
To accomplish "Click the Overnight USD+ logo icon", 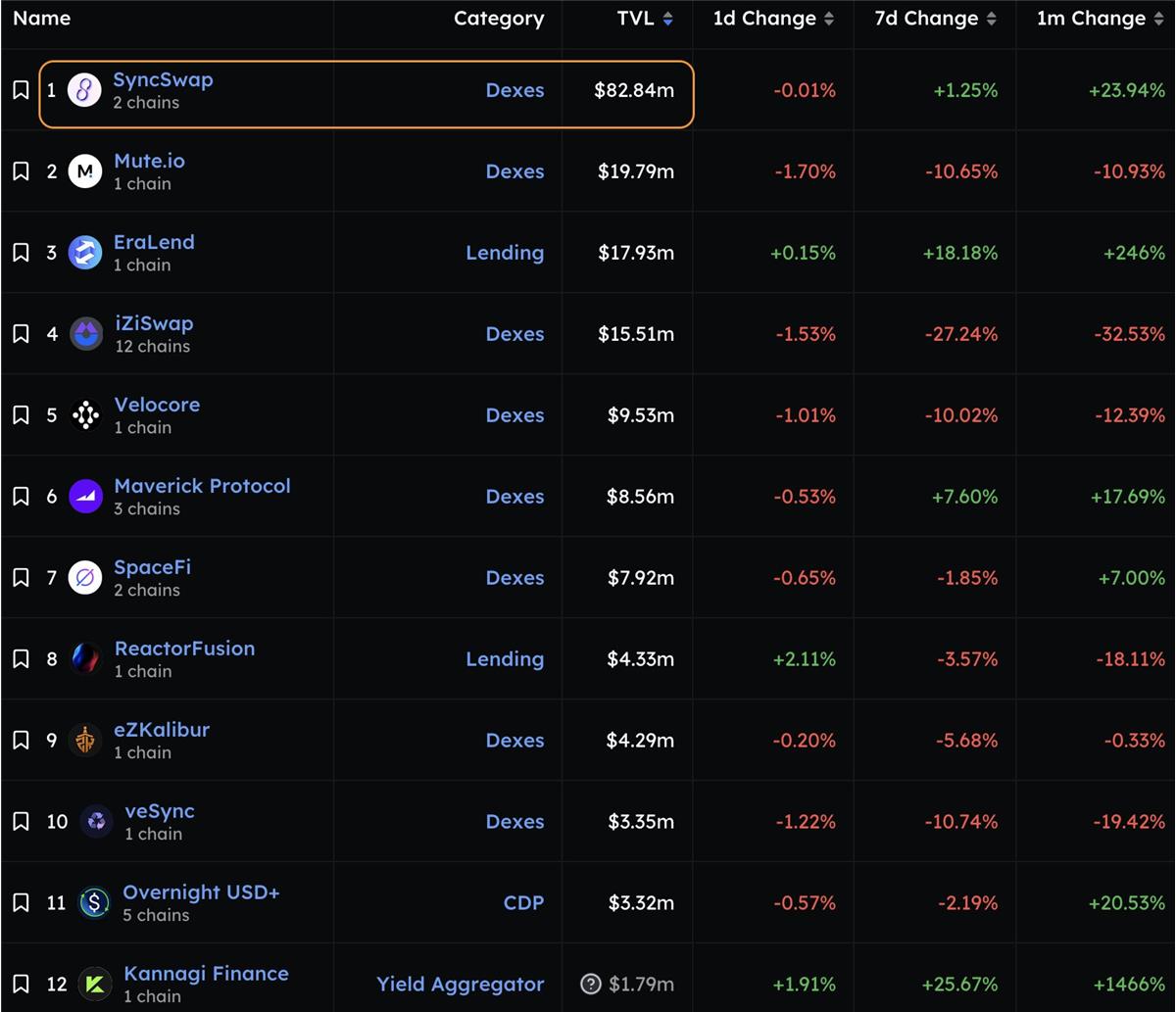I will [x=94, y=902].
